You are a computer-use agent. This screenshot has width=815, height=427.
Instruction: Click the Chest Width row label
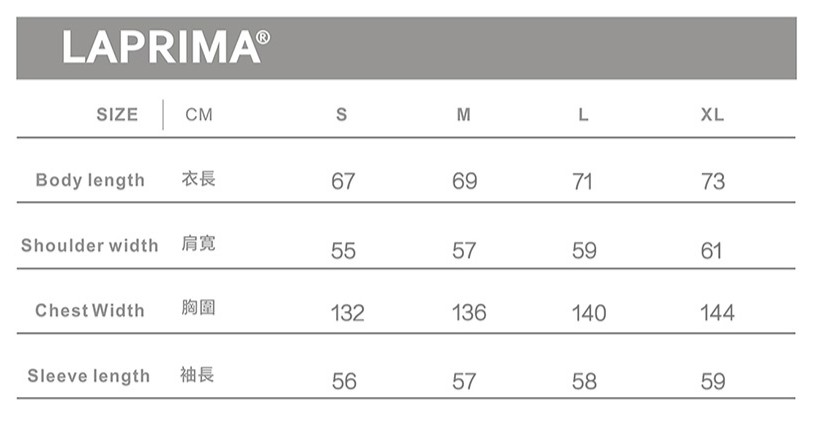(90, 310)
